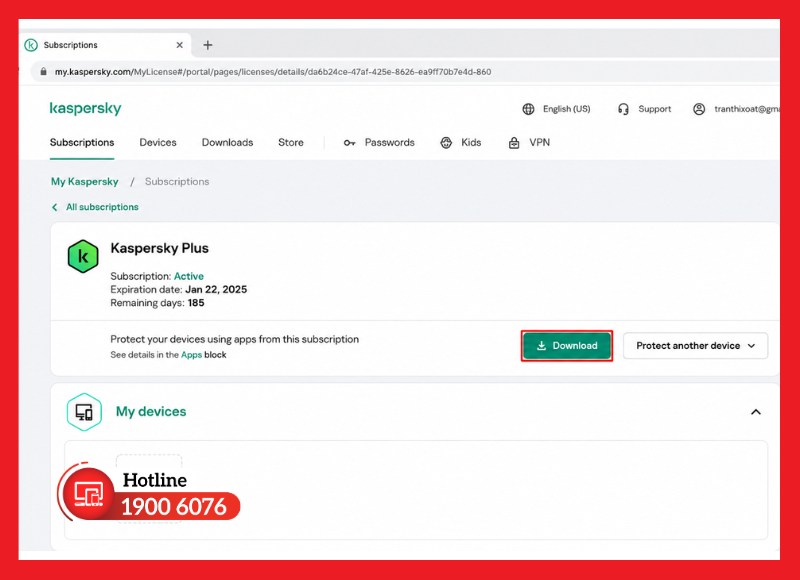Click the Subscriptions tab favicon

31,45
